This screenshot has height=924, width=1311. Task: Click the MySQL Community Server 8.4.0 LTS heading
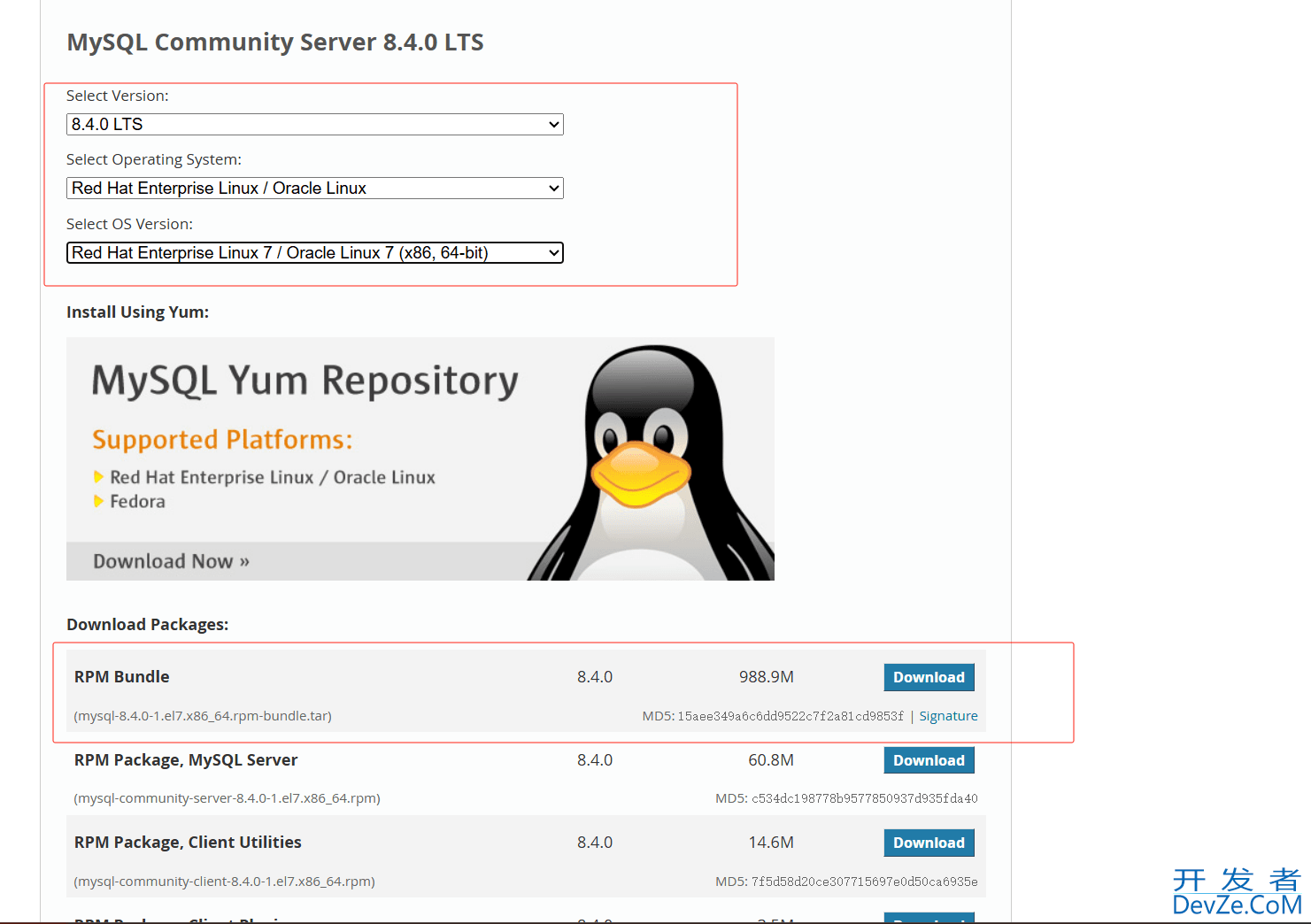coord(275,42)
